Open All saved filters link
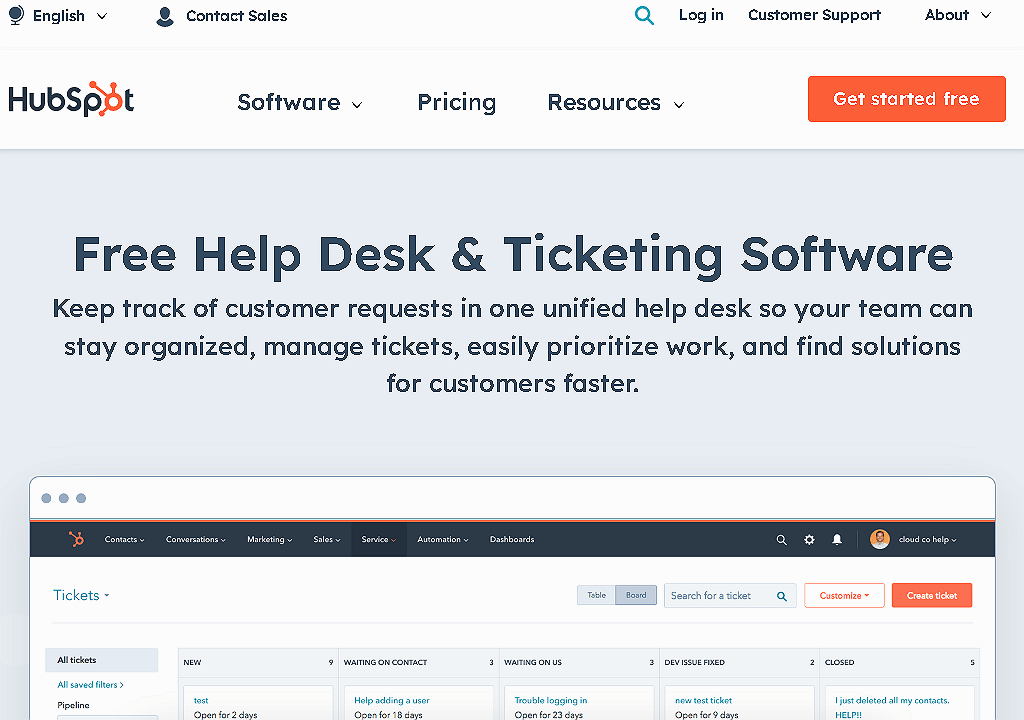The width and height of the screenshot is (1024, 720). coord(90,685)
